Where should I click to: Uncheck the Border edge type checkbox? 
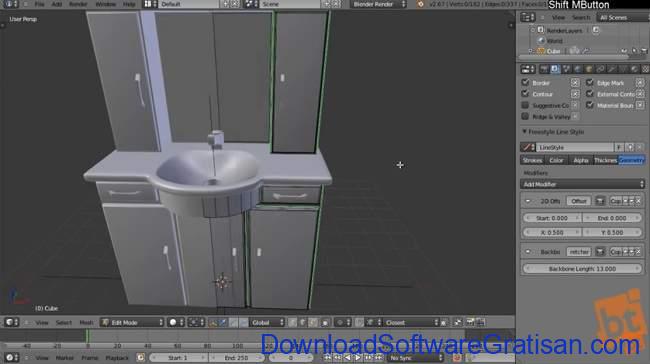pos(525,83)
